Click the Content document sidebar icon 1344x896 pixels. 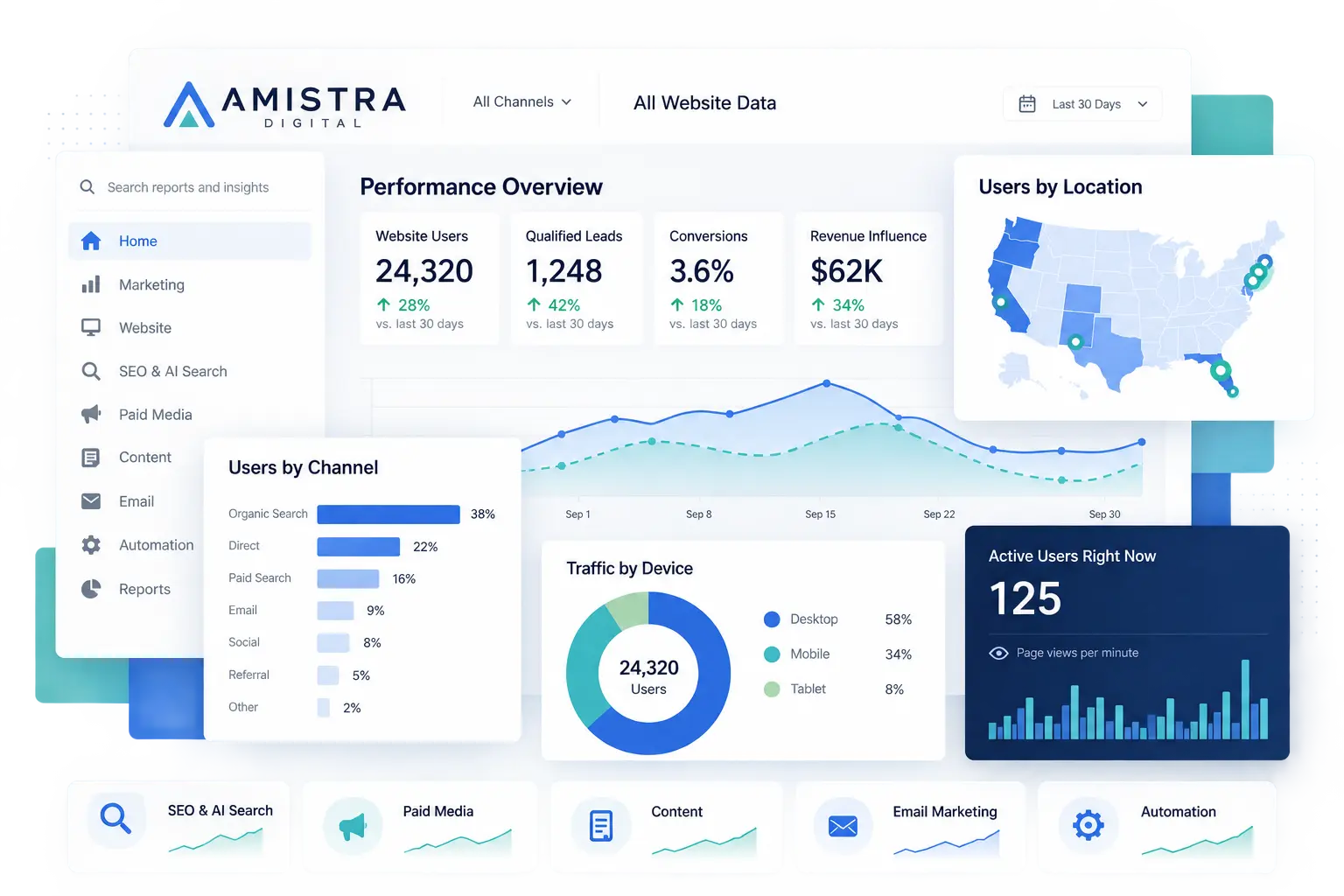click(x=91, y=458)
